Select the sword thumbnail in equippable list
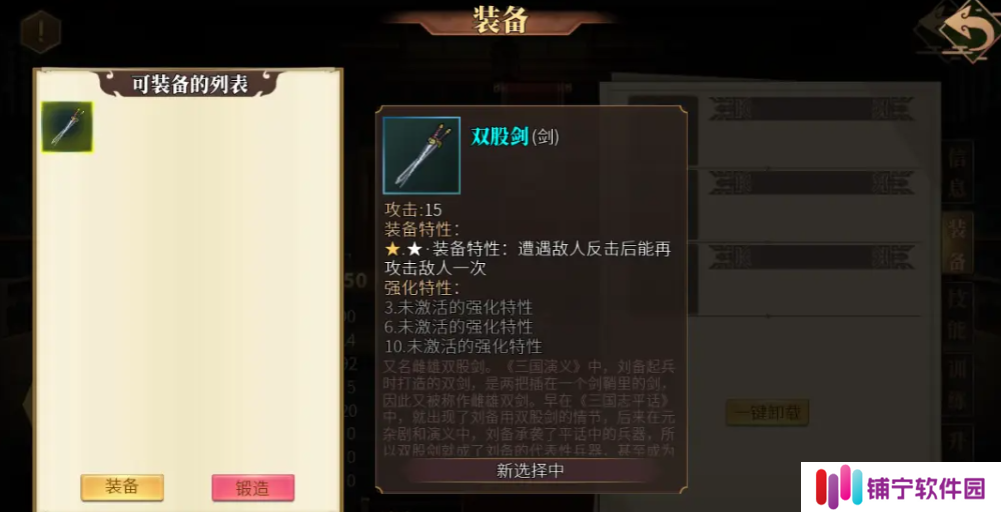The image size is (1001, 512). (67, 127)
